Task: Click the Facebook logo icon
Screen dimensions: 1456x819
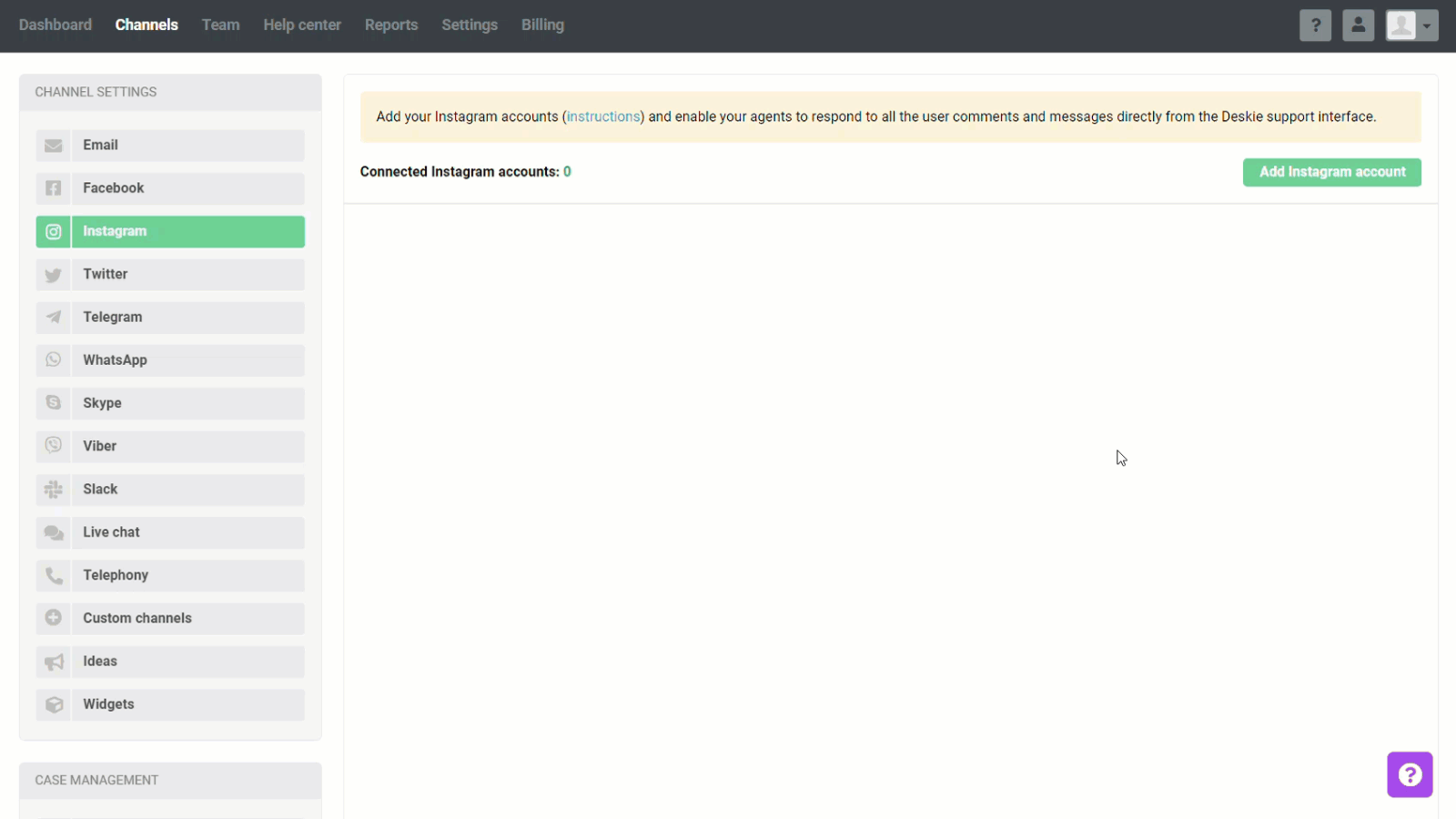Action: tap(54, 188)
